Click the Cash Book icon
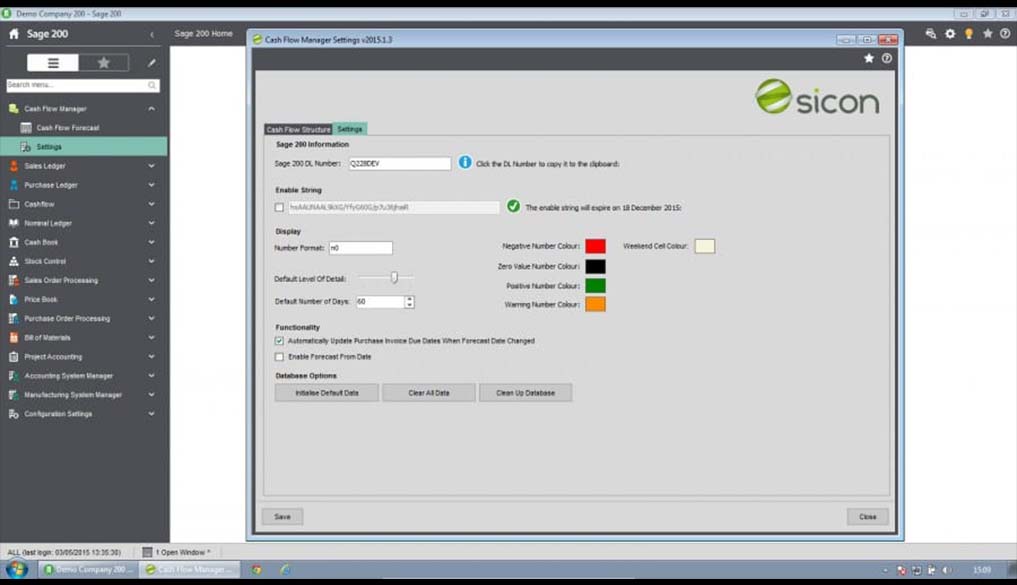The width and height of the screenshot is (1017, 585). pos(14,242)
